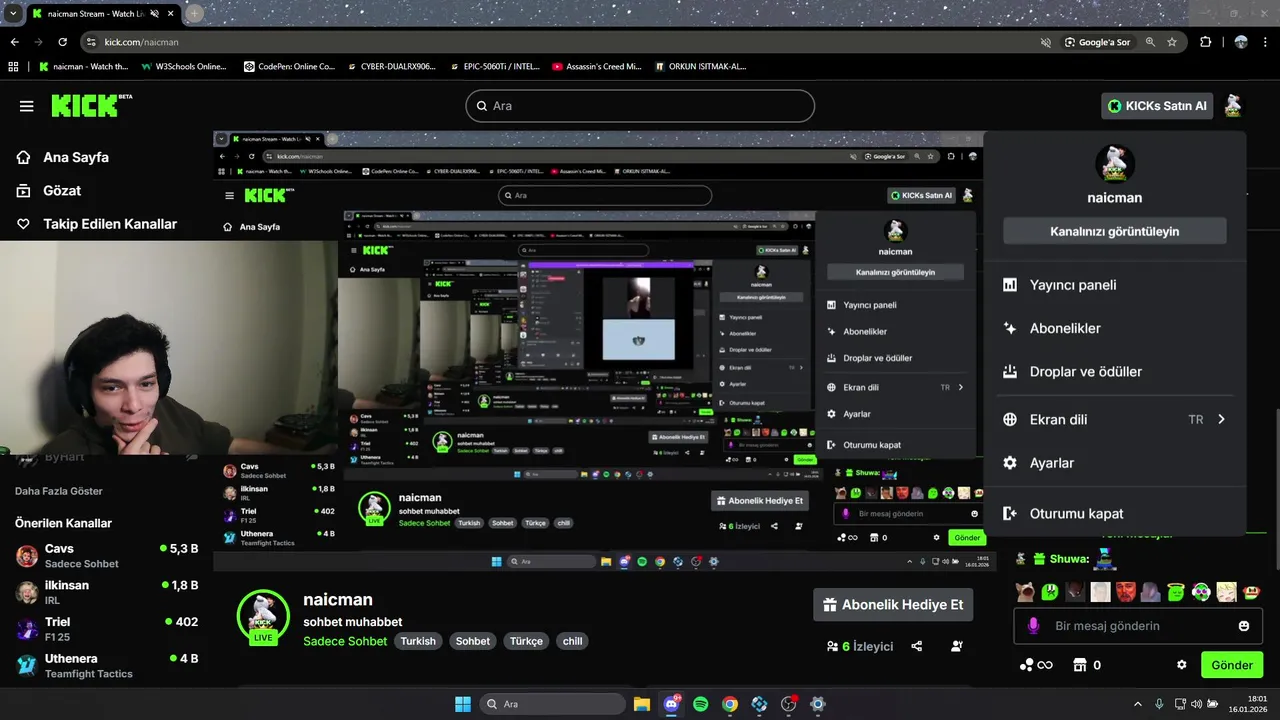Click the purple microphone icon in chat
This screenshot has height=720, width=1280.
1033,626
